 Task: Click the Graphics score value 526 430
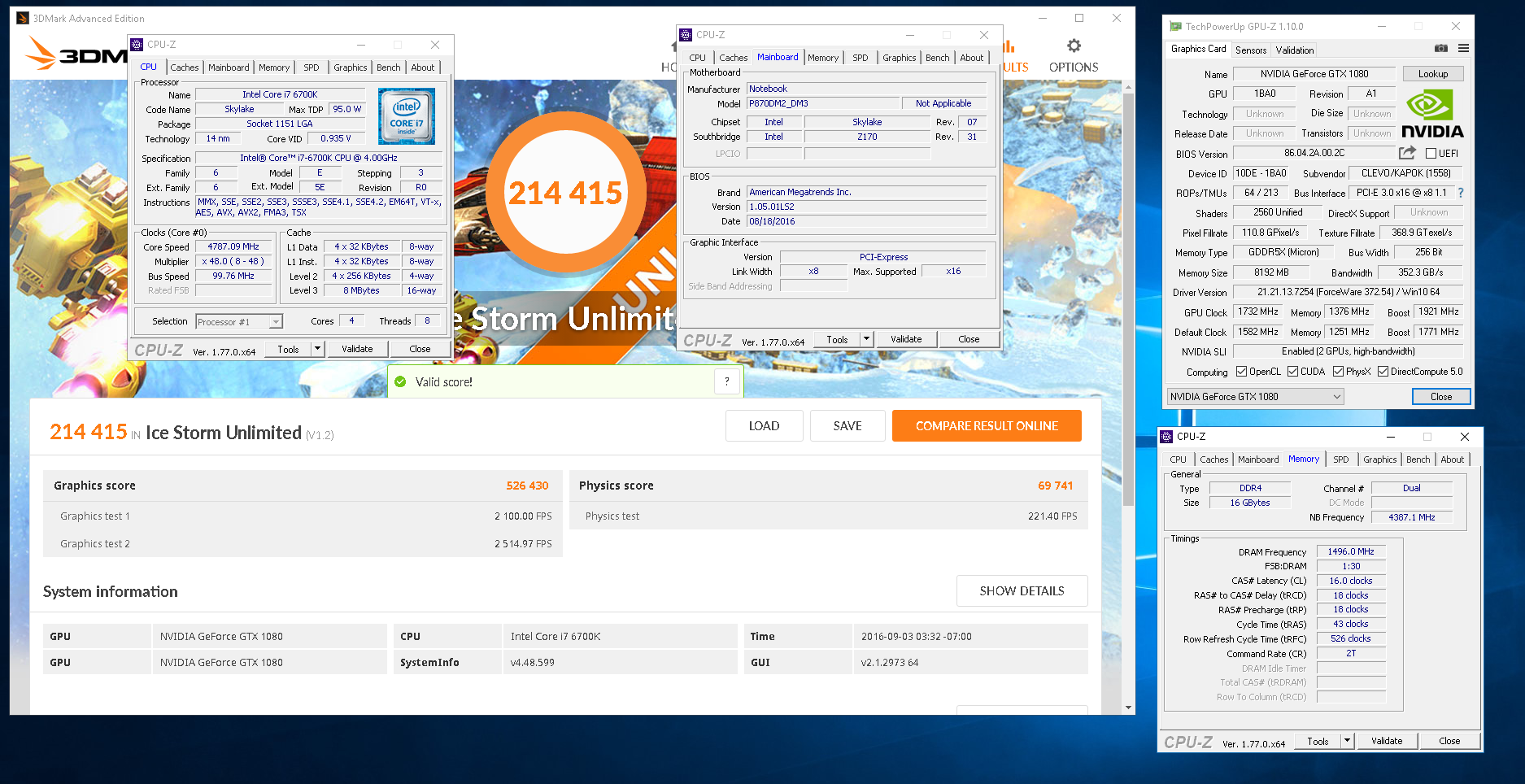(527, 486)
